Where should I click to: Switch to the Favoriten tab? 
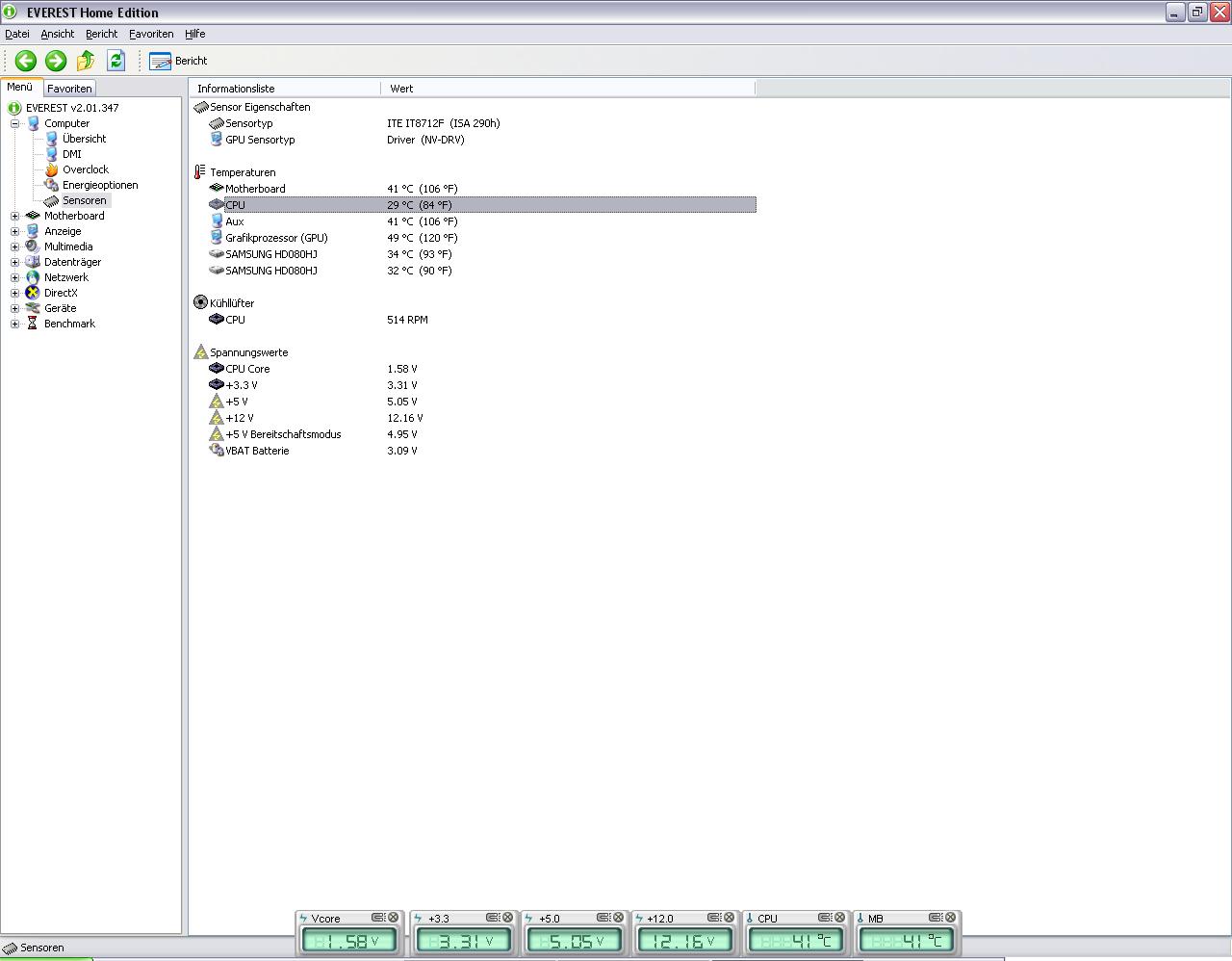[69, 89]
